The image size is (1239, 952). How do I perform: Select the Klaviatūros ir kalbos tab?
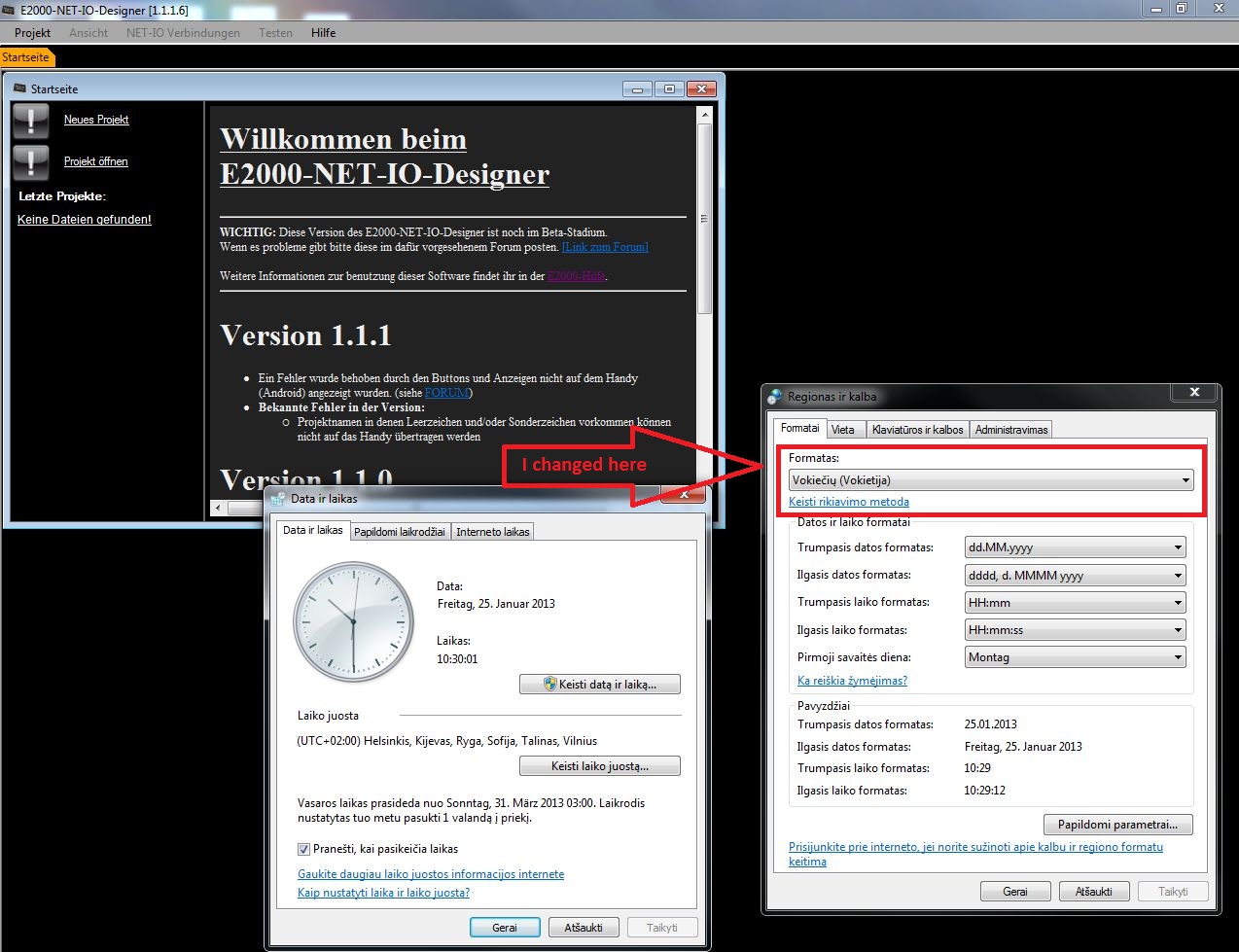tap(917, 430)
